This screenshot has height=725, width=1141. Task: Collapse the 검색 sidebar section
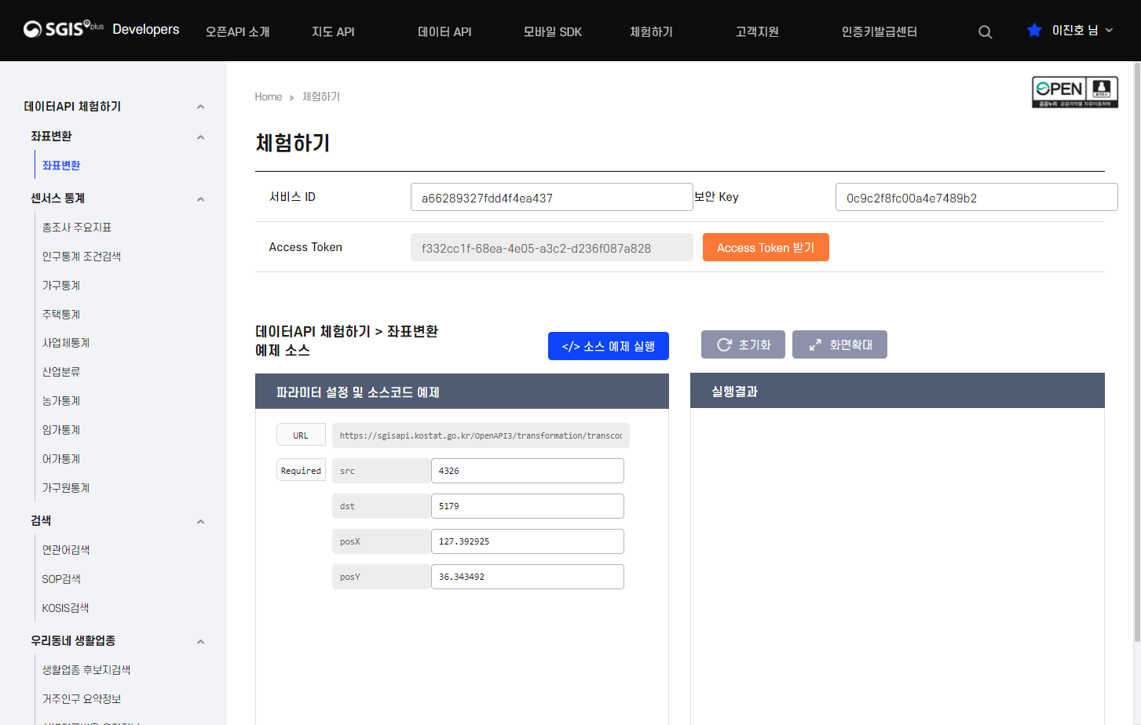200,520
